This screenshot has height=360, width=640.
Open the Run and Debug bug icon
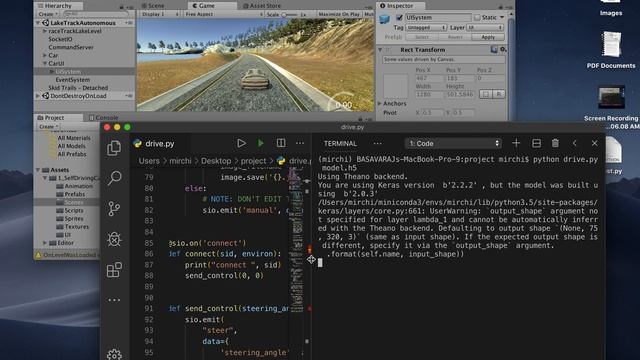tap(114, 239)
